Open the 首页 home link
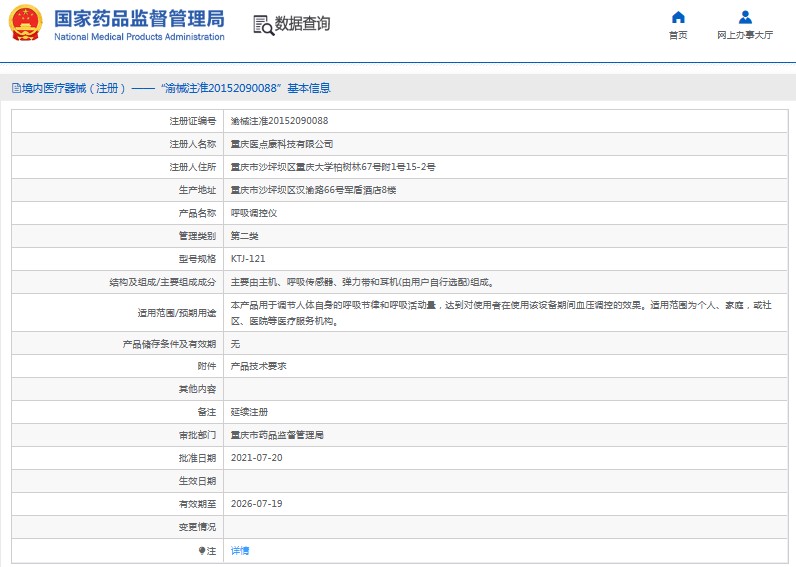796x567 pixels. 678,35
